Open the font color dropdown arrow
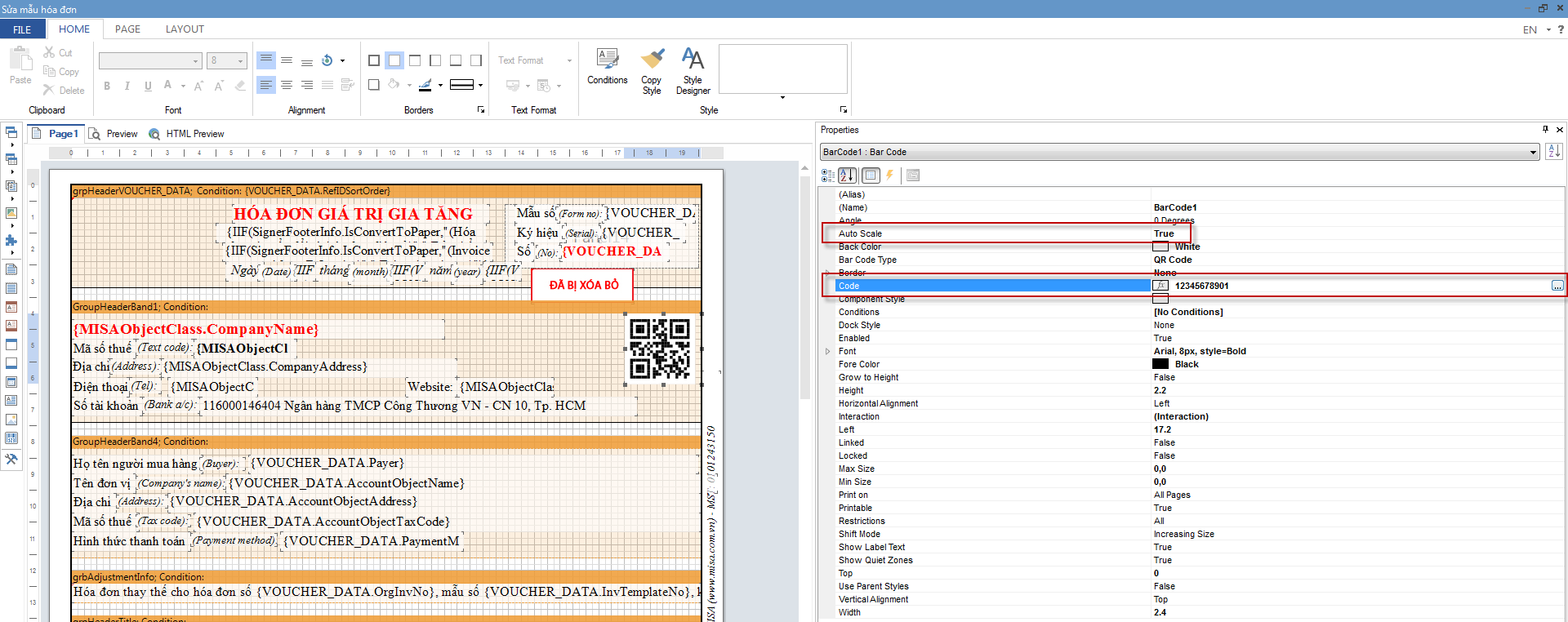The height and width of the screenshot is (622, 1568). (184, 85)
